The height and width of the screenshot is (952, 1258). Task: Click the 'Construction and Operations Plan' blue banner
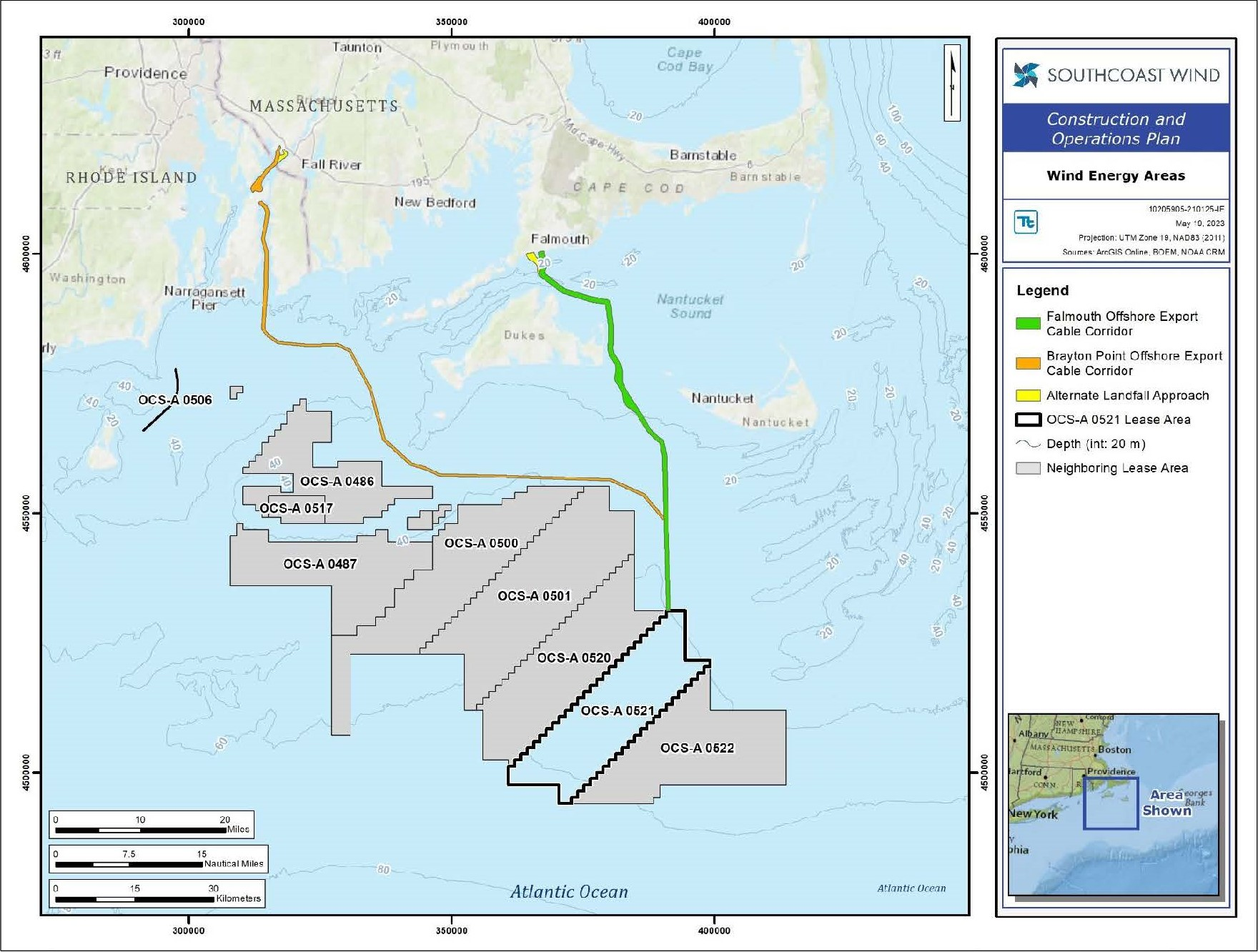tap(1115, 129)
